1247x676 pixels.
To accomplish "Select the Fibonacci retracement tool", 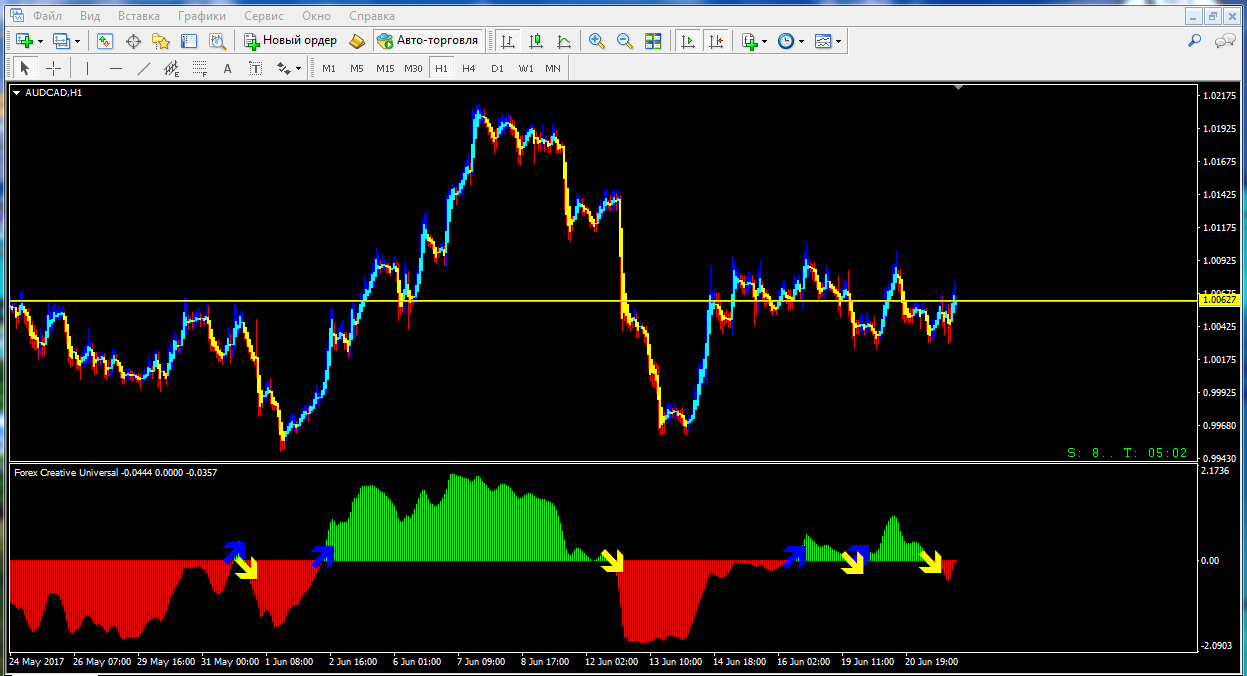I will click(x=199, y=68).
